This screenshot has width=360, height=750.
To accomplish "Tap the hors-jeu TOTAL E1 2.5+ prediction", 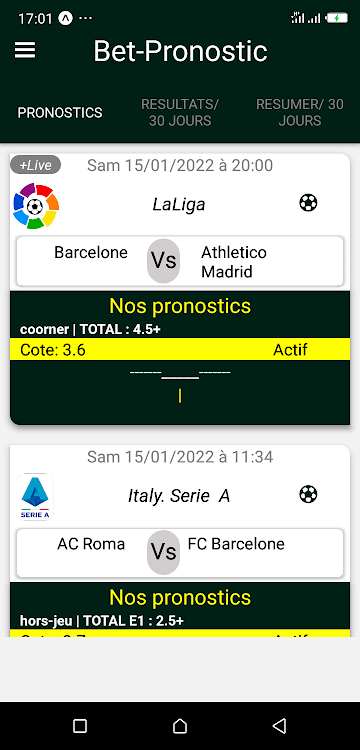I will (x=102, y=621).
